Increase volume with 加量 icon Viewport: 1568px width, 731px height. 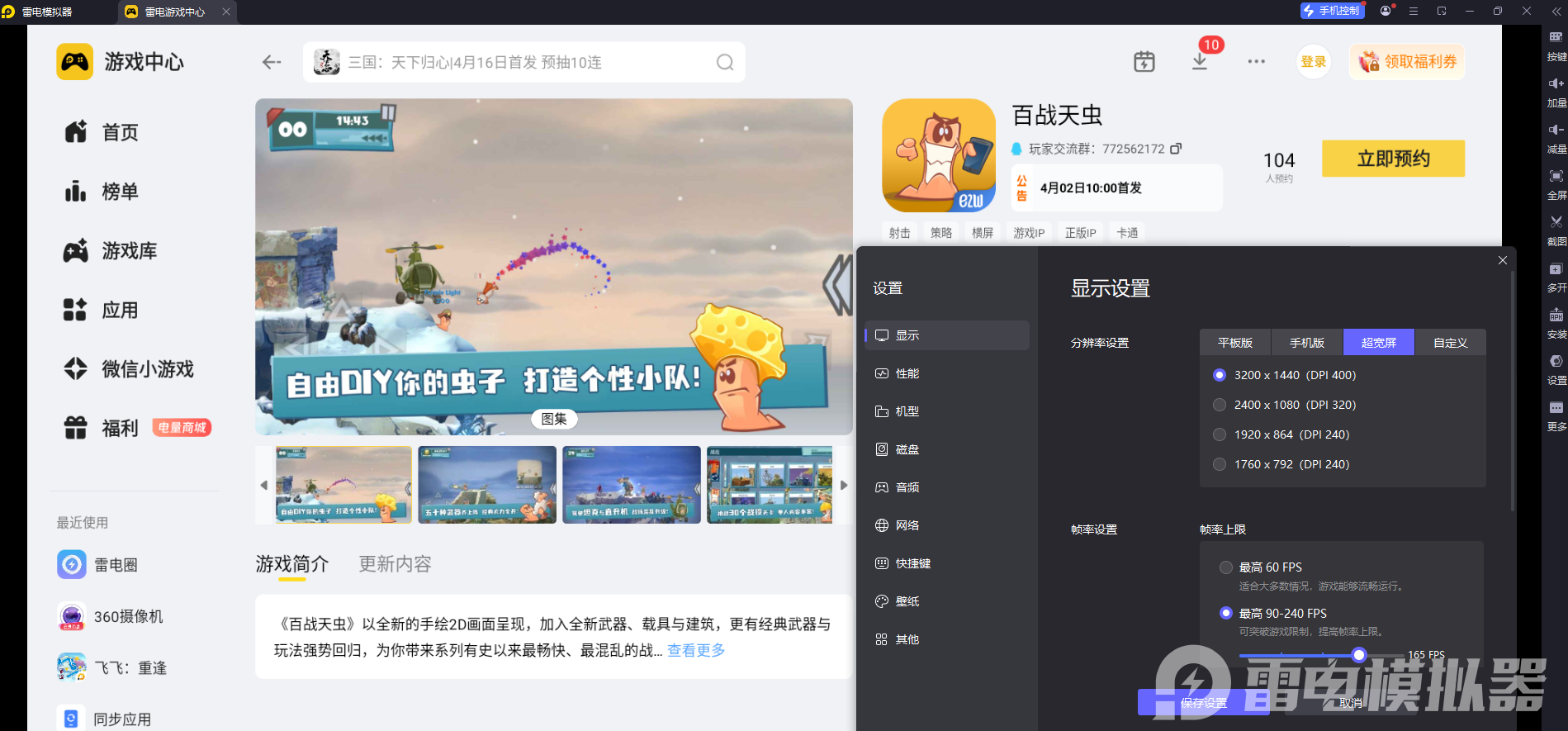1556,93
